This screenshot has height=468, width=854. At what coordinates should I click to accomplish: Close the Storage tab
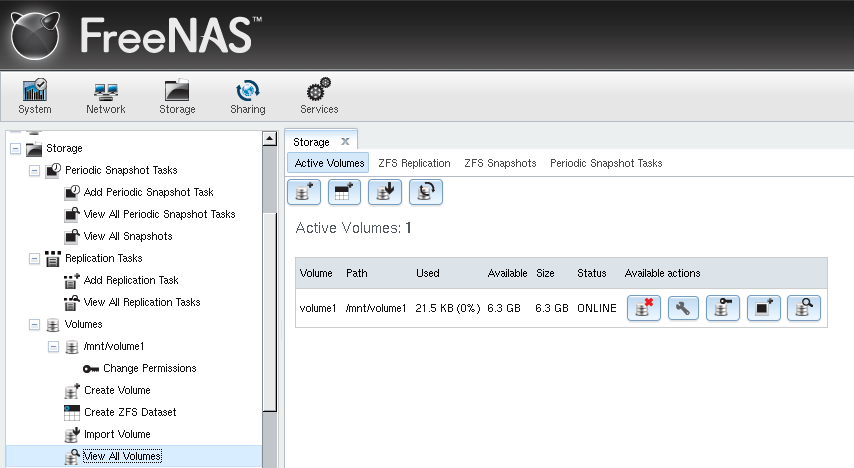pyautogui.click(x=345, y=142)
